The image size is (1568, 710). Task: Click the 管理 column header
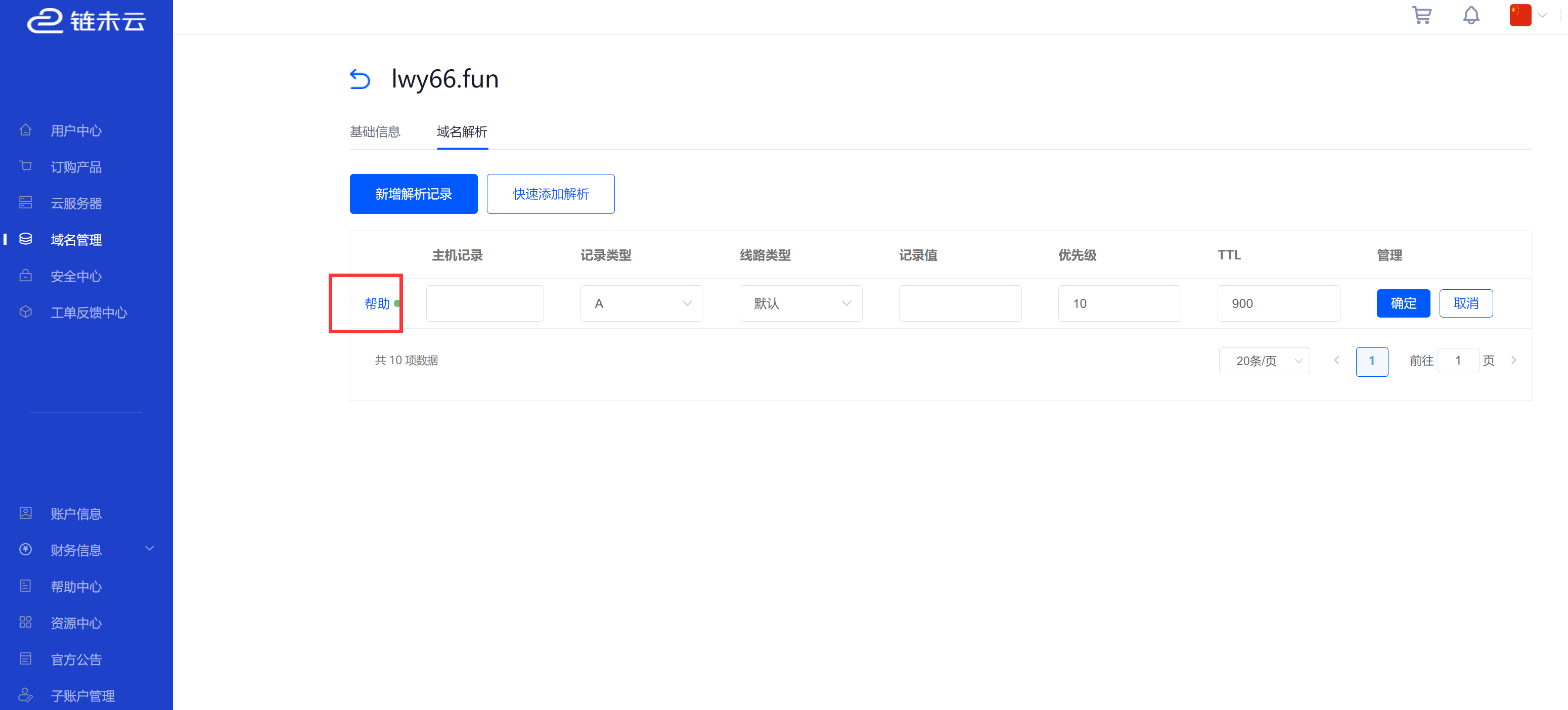(x=1390, y=255)
